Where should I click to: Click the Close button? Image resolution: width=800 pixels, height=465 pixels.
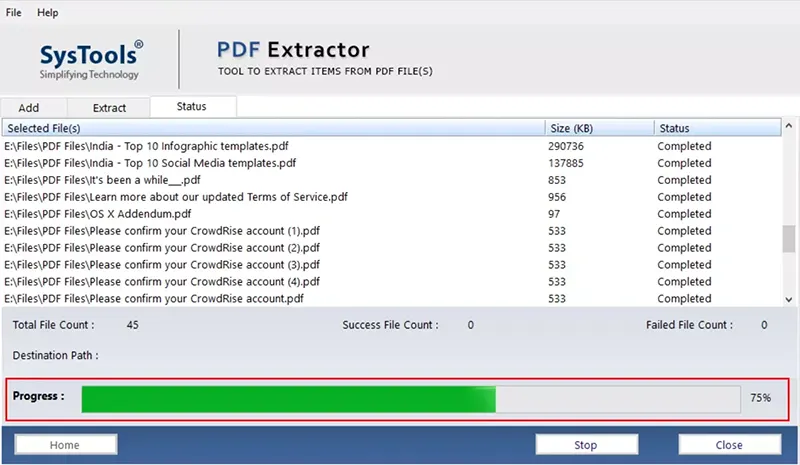click(729, 445)
